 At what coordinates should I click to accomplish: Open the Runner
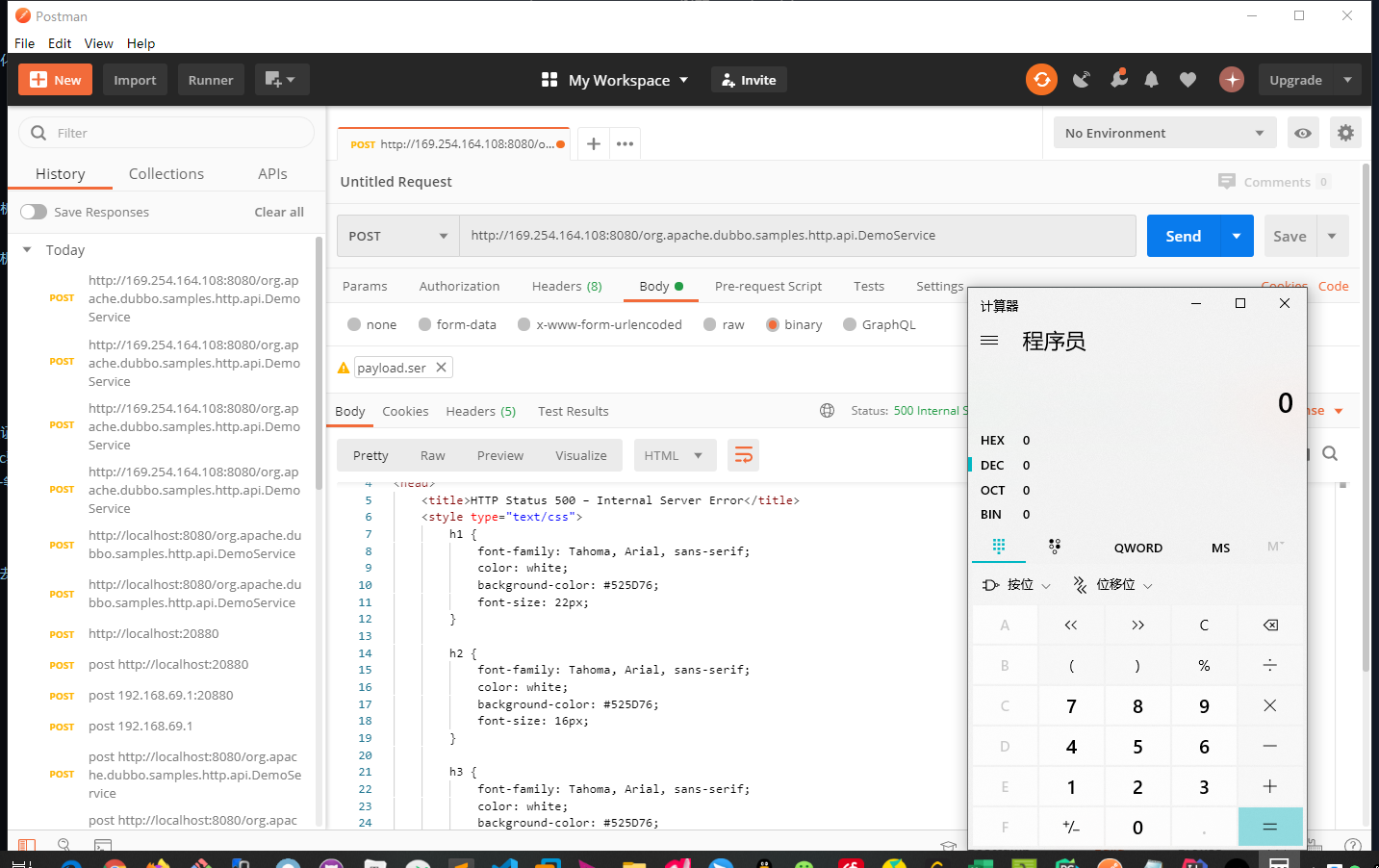coord(211,80)
